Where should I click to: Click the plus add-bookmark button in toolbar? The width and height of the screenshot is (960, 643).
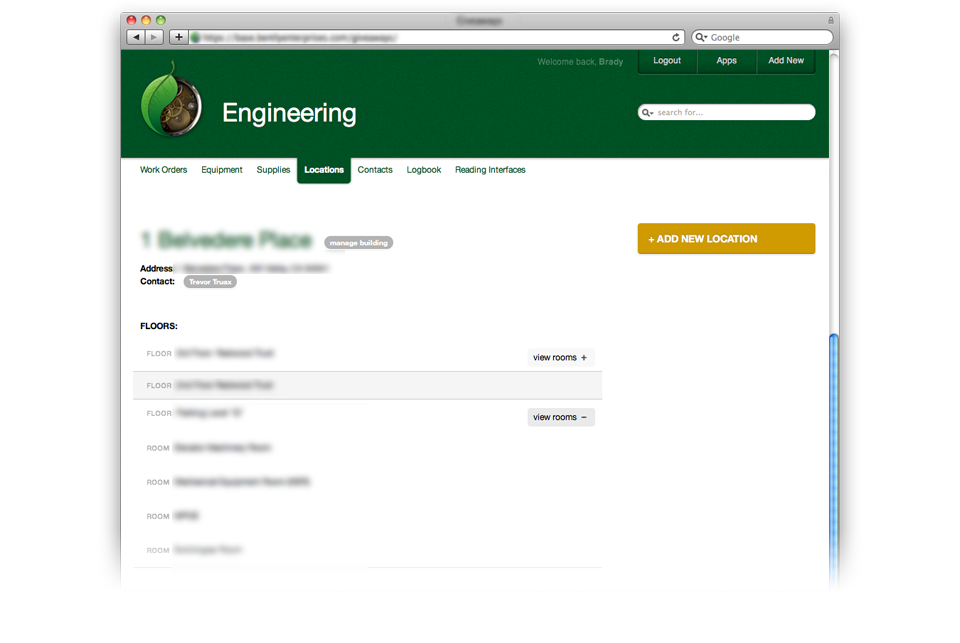click(178, 37)
